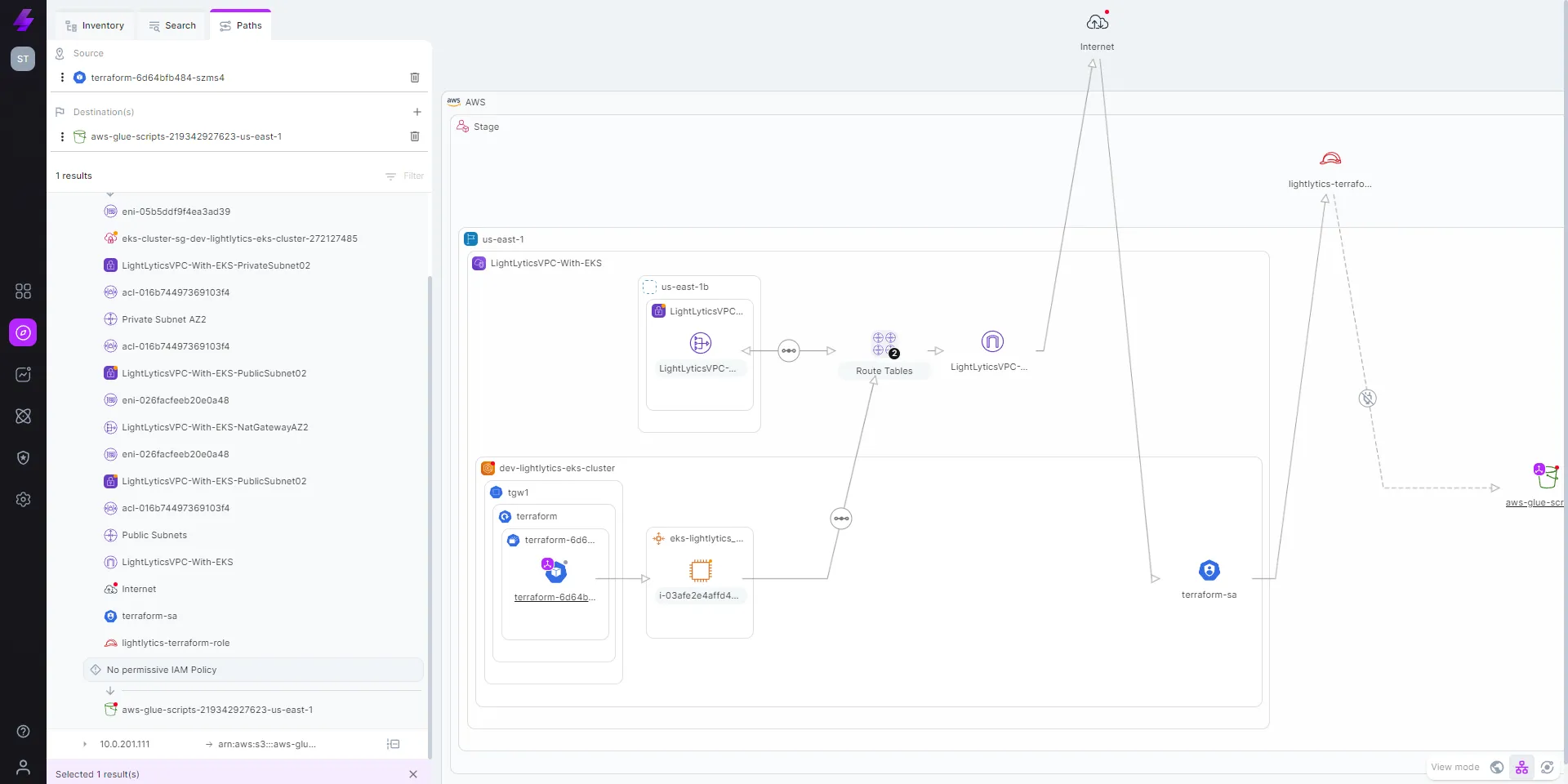1568x784 pixels.
Task: Open the Inventory tab
Action: pos(95,25)
